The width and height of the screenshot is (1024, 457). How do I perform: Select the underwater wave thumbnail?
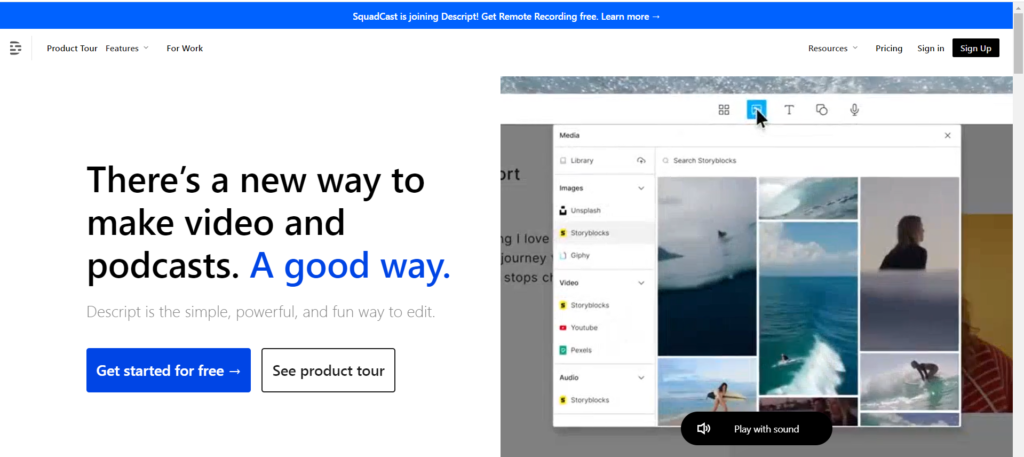click(707, 266)
